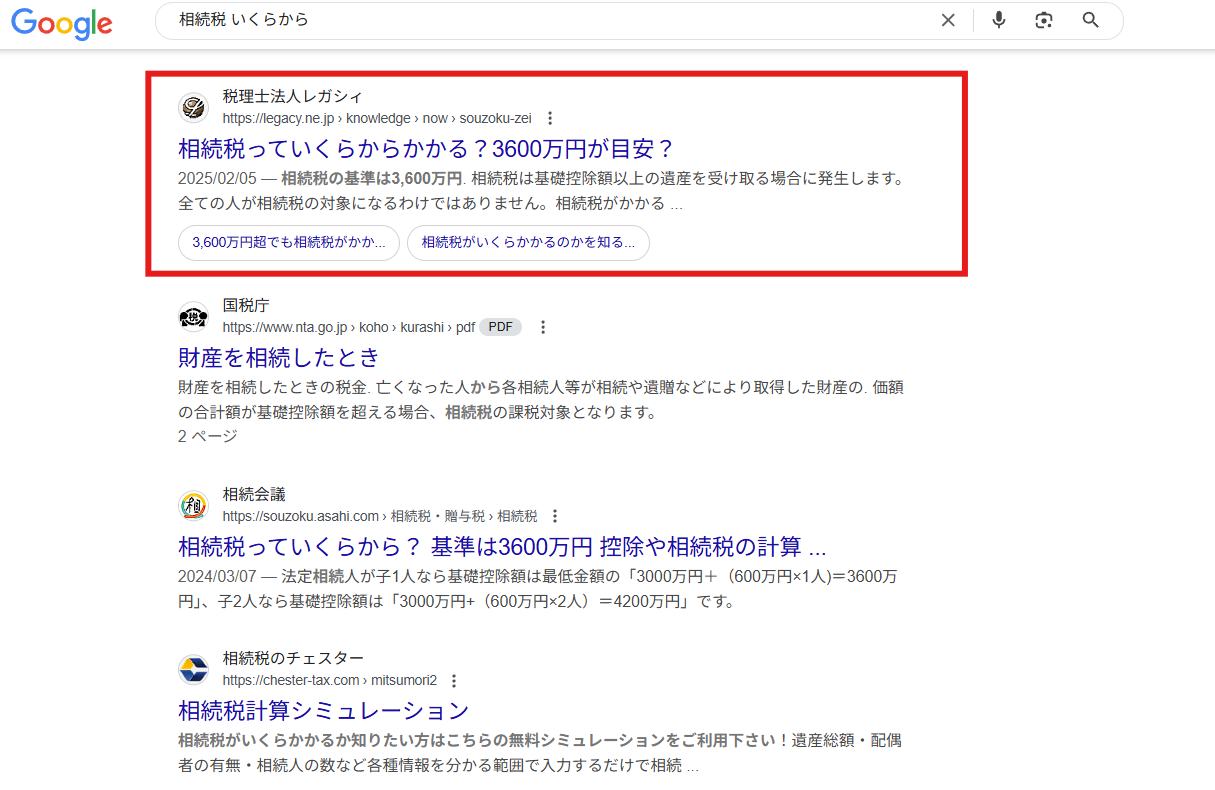
Task: Click the PDF badge on the 国税庁 result
Action: [x=500, y=327]
